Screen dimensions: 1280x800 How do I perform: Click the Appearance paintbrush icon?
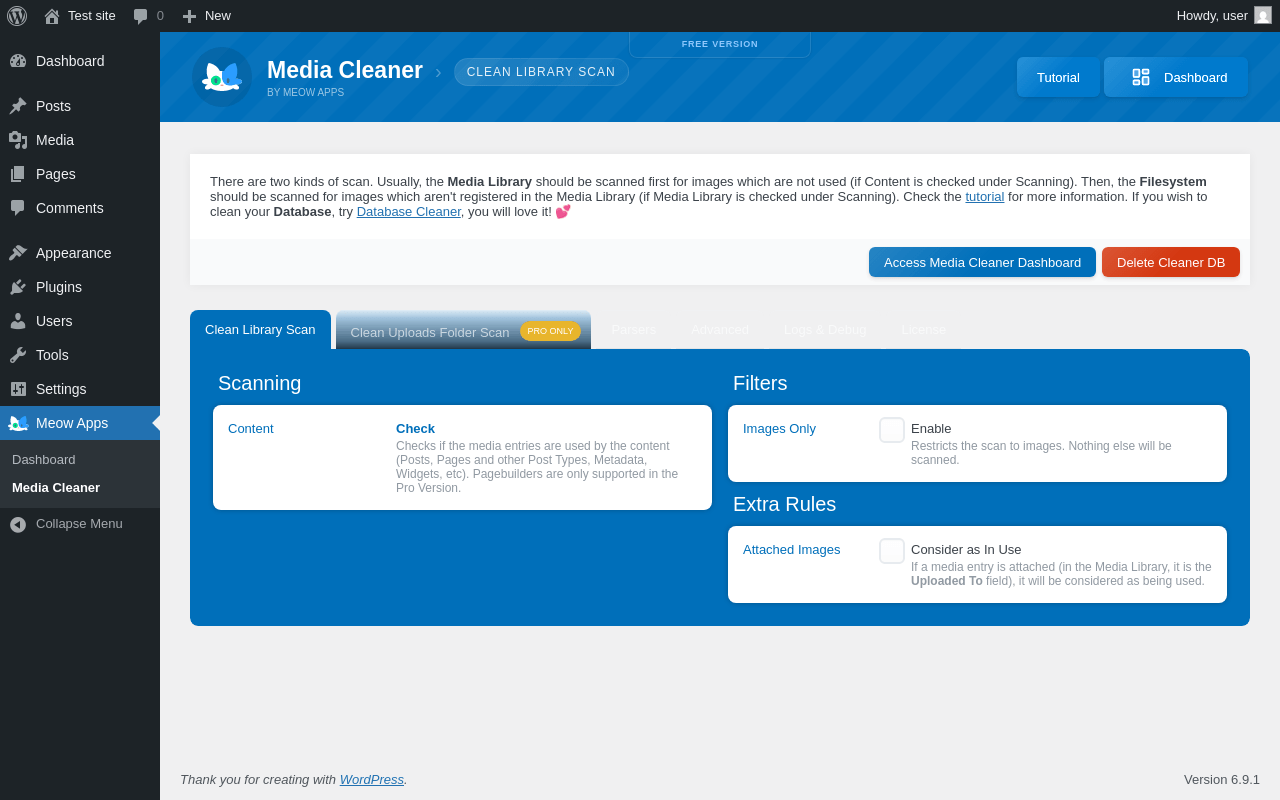tap(18, 253)
